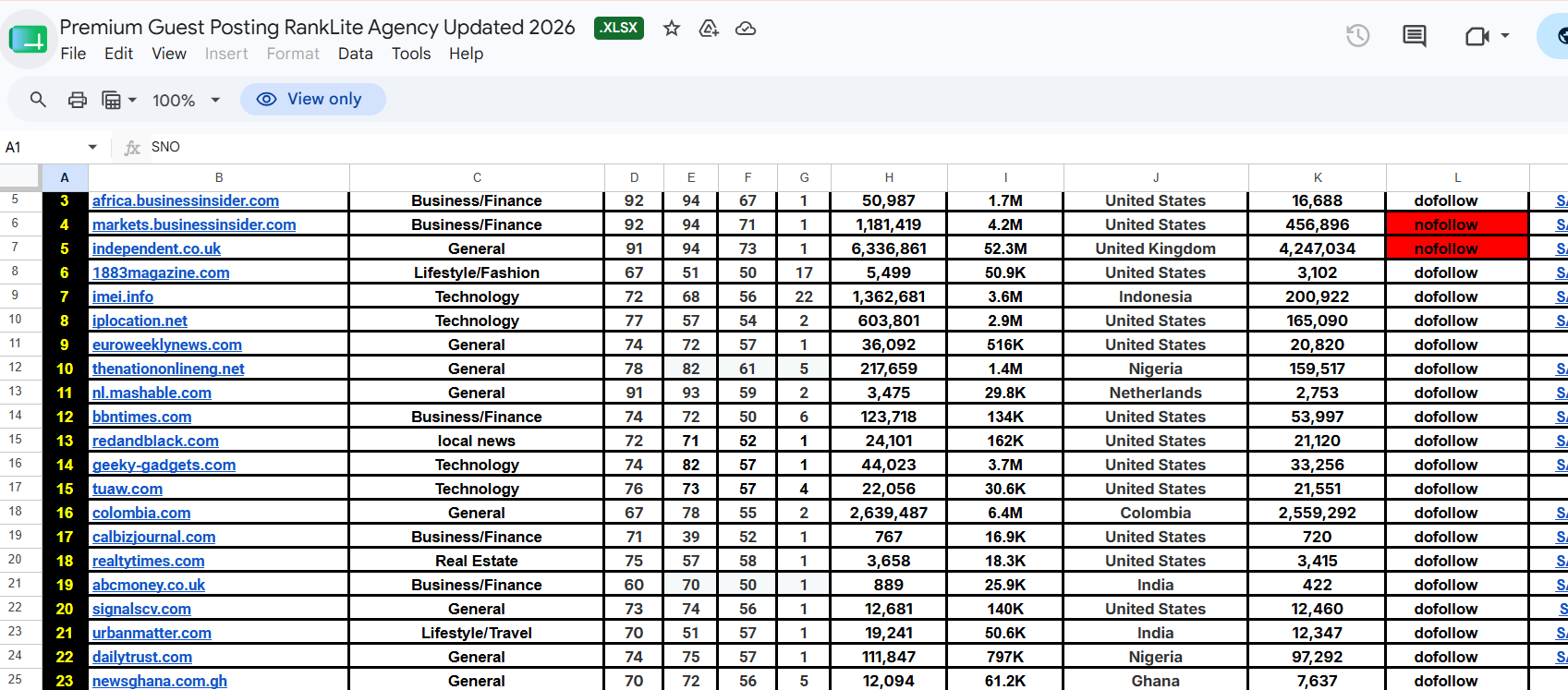This screenshot has height=690, width=1568.
Task: Click the .XLSX file format badge
Action: 619,28
